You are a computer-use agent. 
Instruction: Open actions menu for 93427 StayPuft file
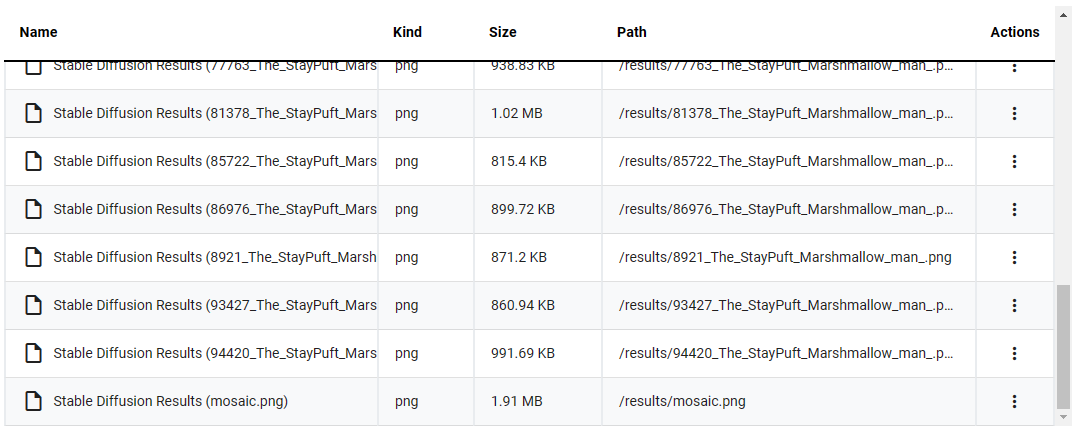tap(1014, 305)
